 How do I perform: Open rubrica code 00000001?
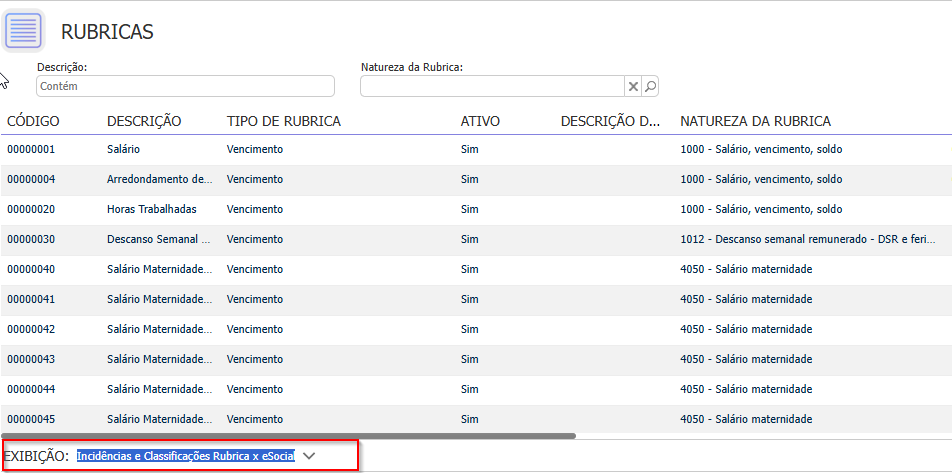point(31,149)
